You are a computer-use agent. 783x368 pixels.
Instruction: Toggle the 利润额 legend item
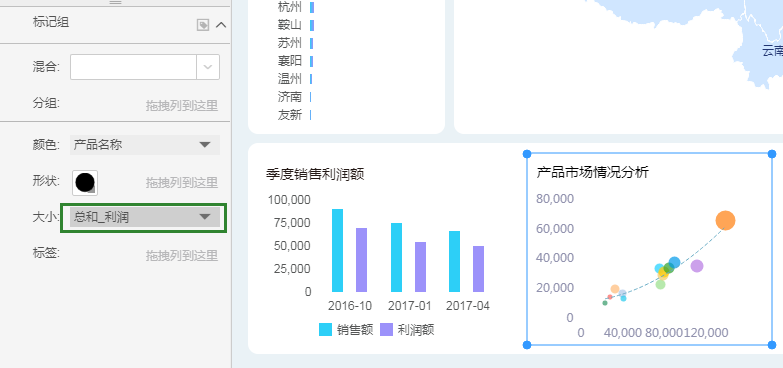point(407,330)
